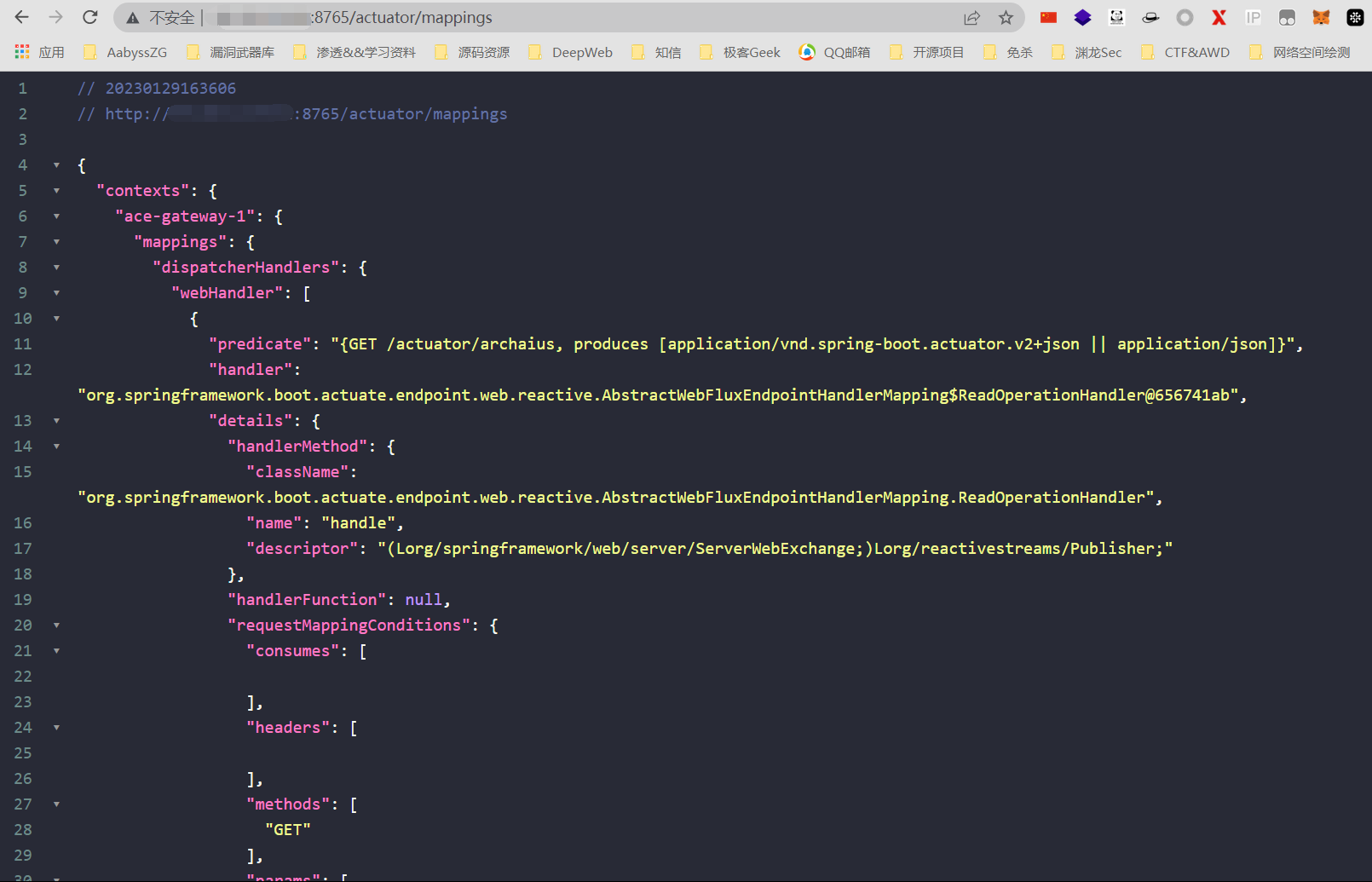Go forward to the next page
The width and height of the screenshot is (1372, 882).
tap(56, 17)
